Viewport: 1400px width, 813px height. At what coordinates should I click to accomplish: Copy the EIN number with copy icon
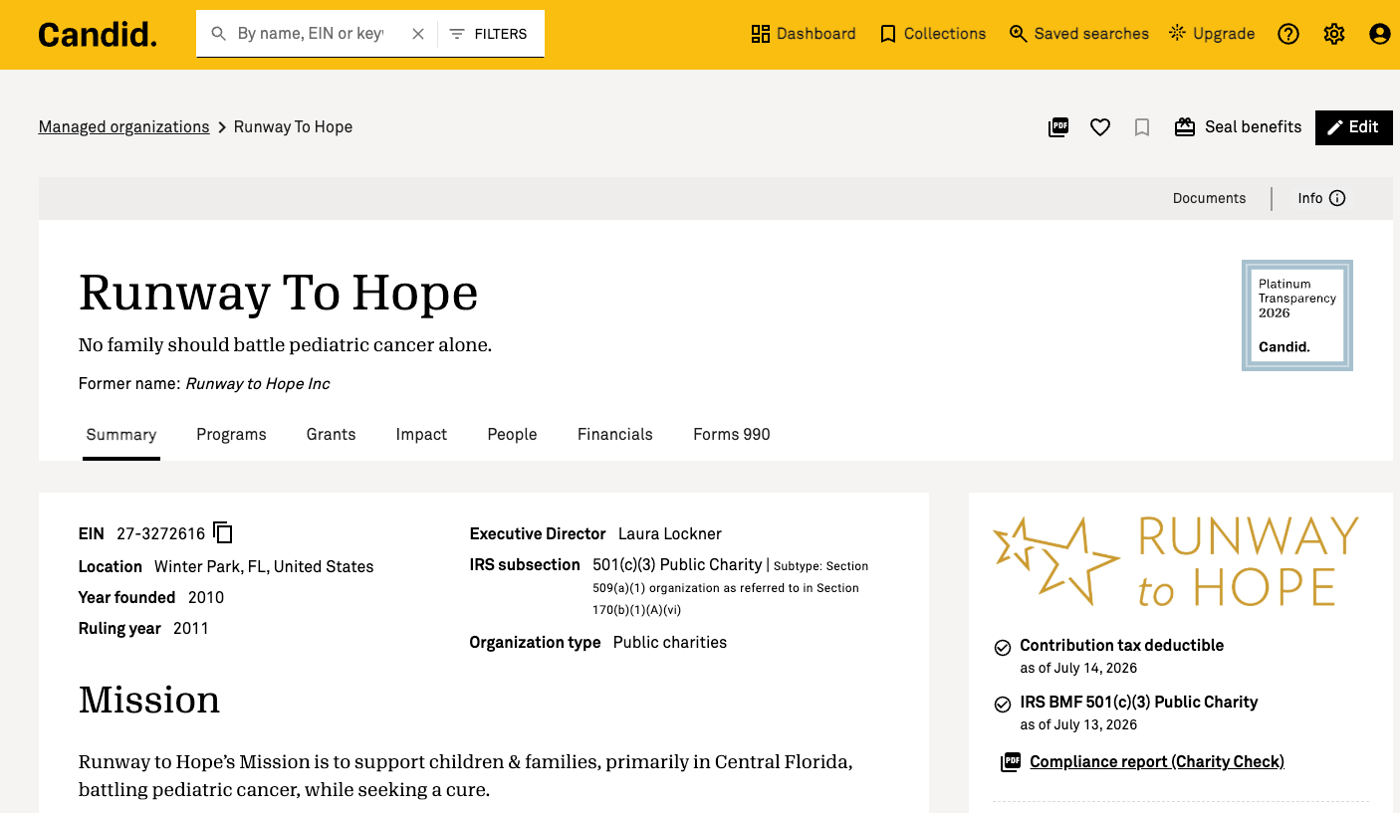coord(223,533)
